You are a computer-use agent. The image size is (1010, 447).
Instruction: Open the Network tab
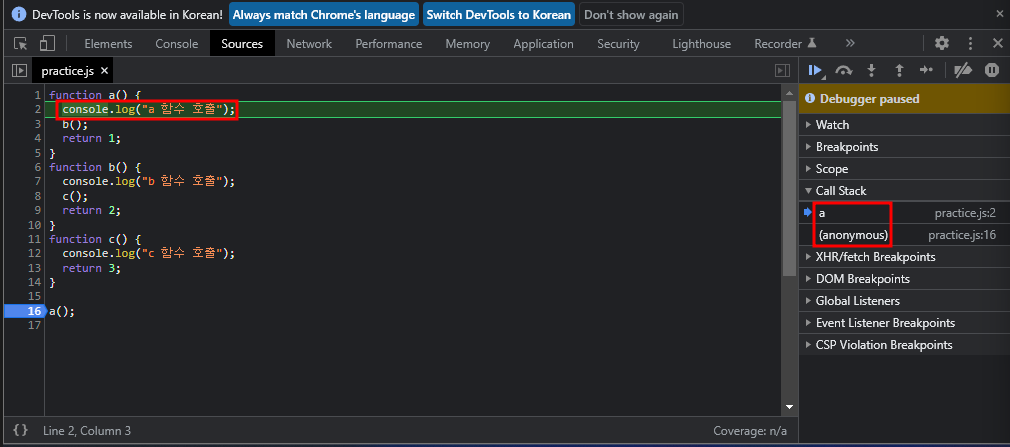point(309,44)
